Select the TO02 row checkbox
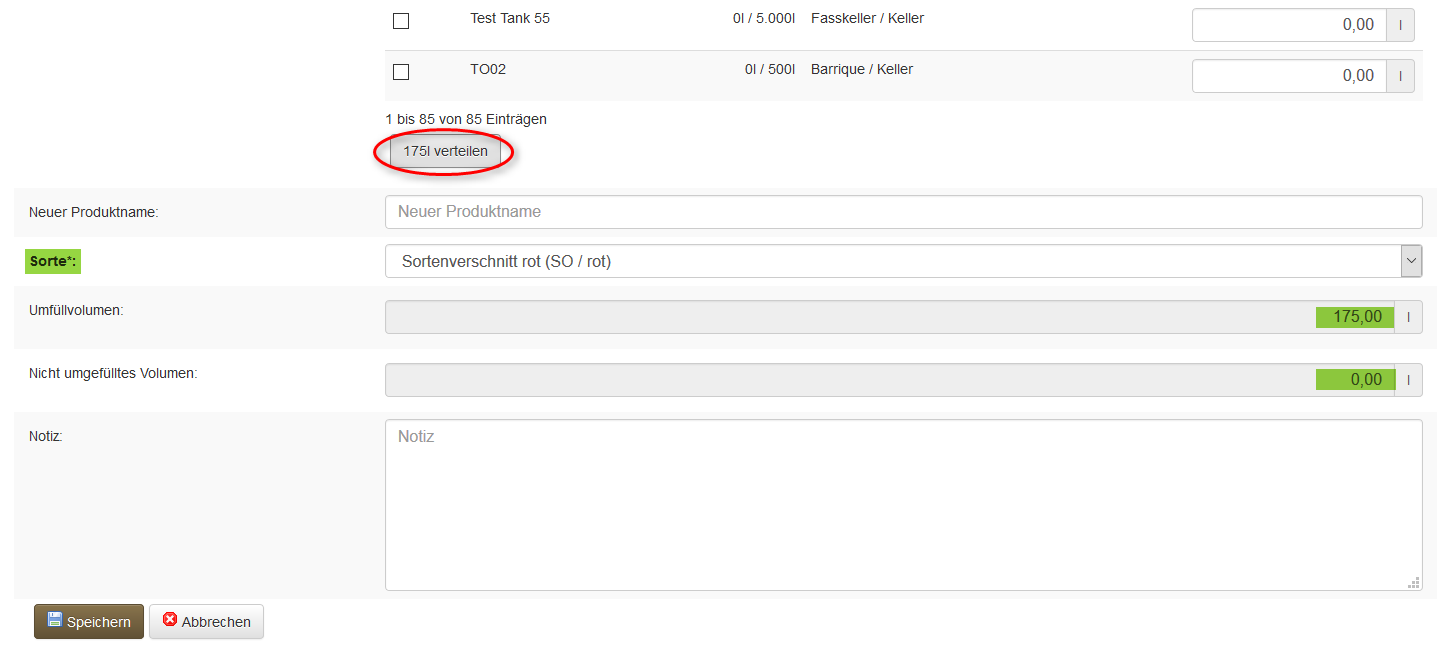This screenshot has width=1437, height=652. (401, 72)
